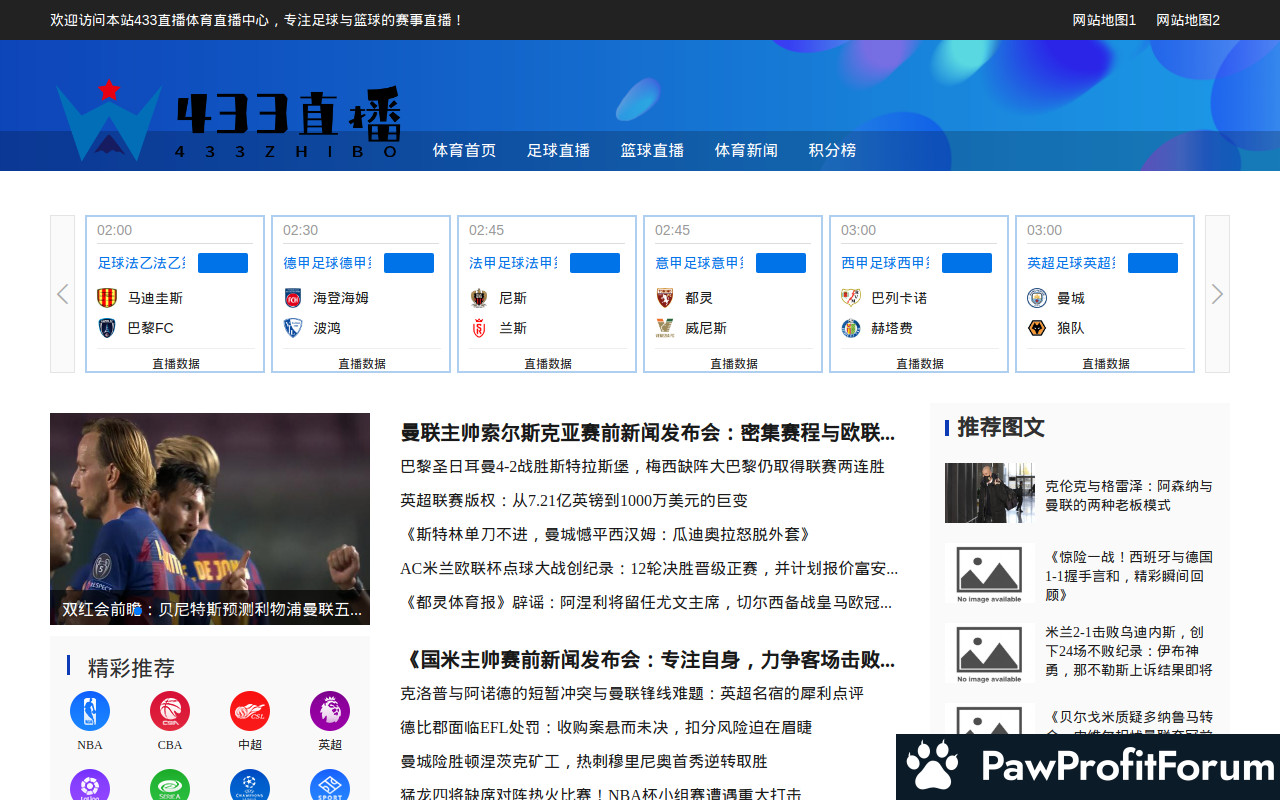Go to 篮球直播 navigation tab
Viewport: 1280px width, 800px height.
pos(652,151)
